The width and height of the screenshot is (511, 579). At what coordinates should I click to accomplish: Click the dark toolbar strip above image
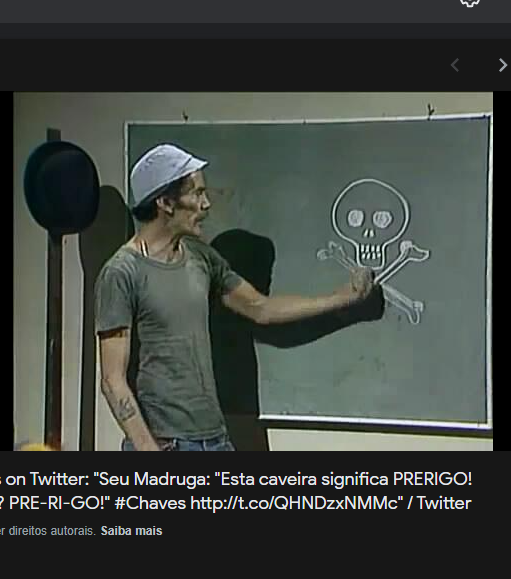pos(256,31)
